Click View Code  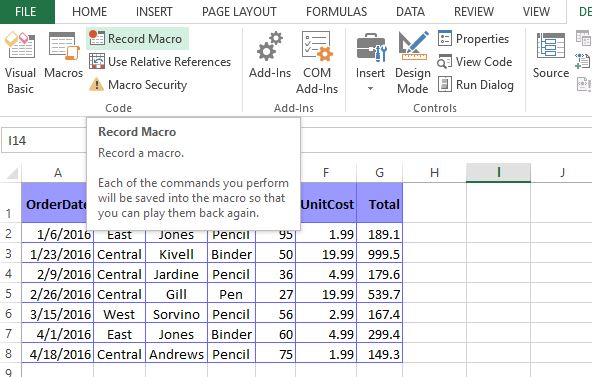click(x=475, y=62)
